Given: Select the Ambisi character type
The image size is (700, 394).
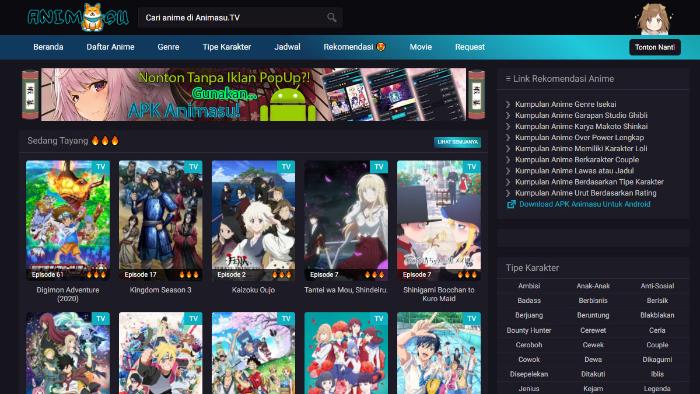Looking at the screenshot, I should tap(529, 286).
